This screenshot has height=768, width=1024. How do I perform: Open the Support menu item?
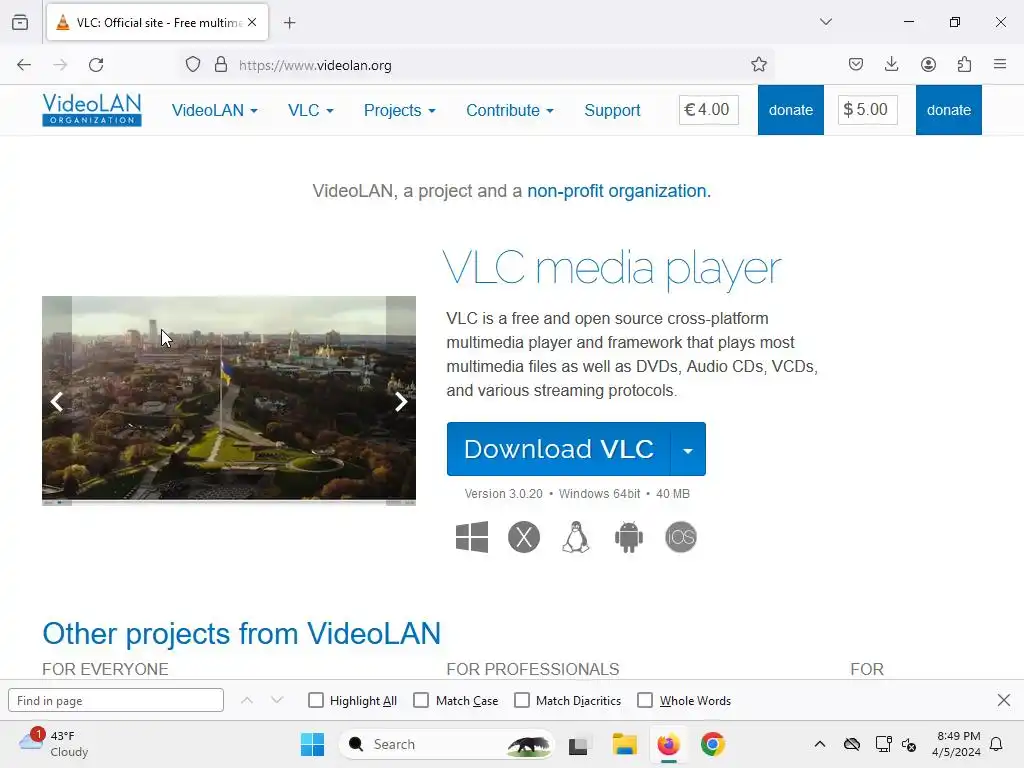[612, 110]
